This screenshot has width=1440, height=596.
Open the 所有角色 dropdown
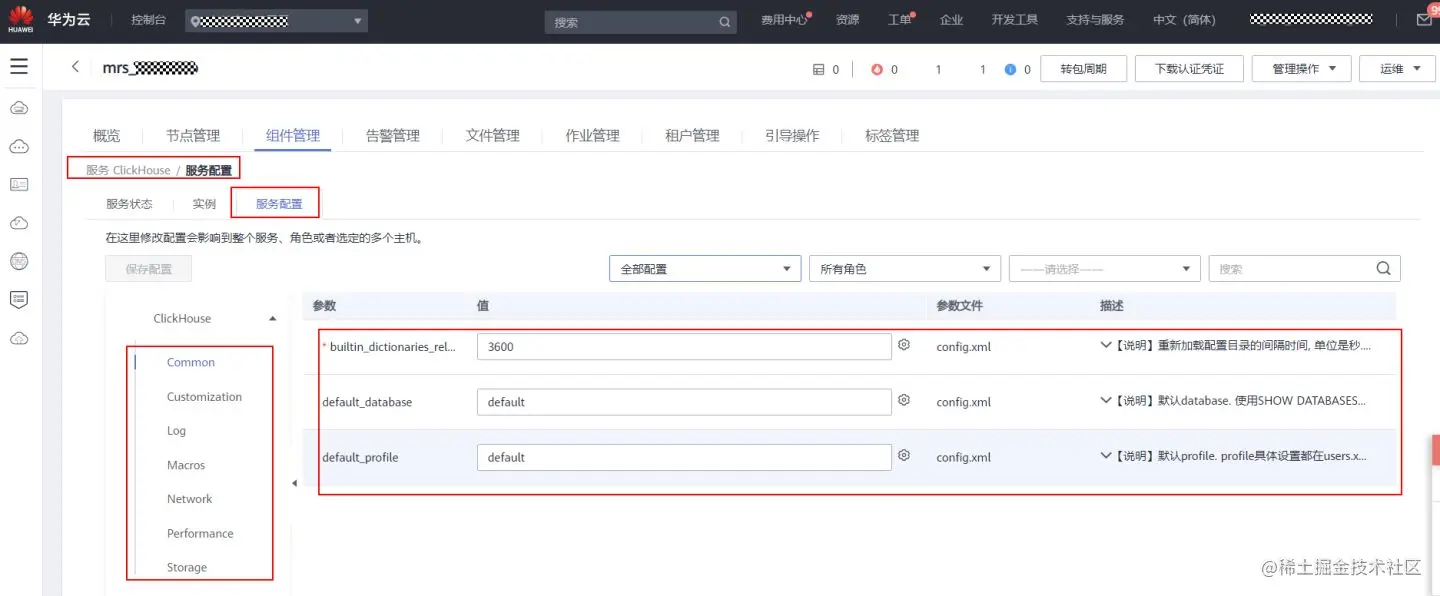pyautogui.click(x=905, y=268)
